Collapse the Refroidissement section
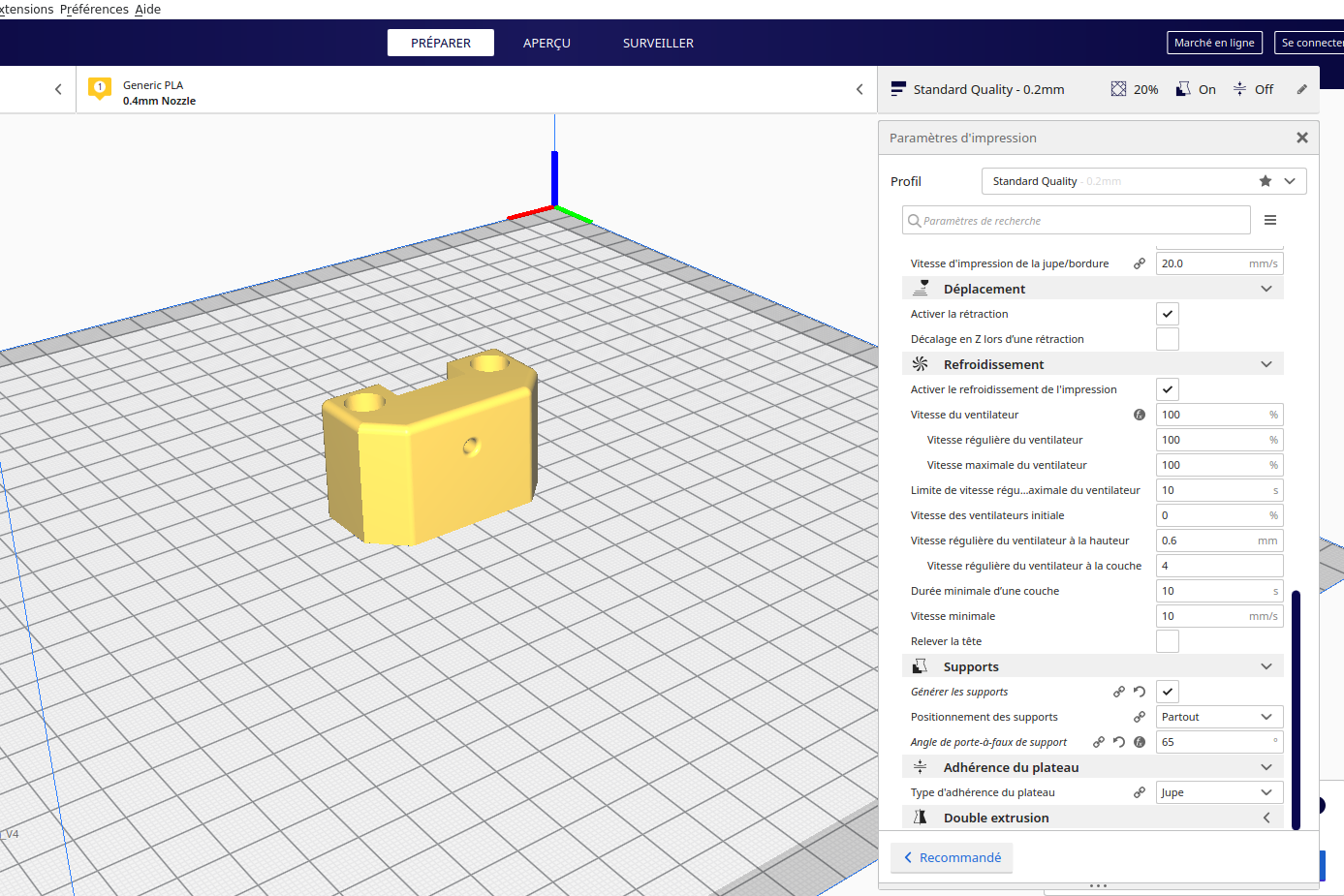 pos(1093,364)
